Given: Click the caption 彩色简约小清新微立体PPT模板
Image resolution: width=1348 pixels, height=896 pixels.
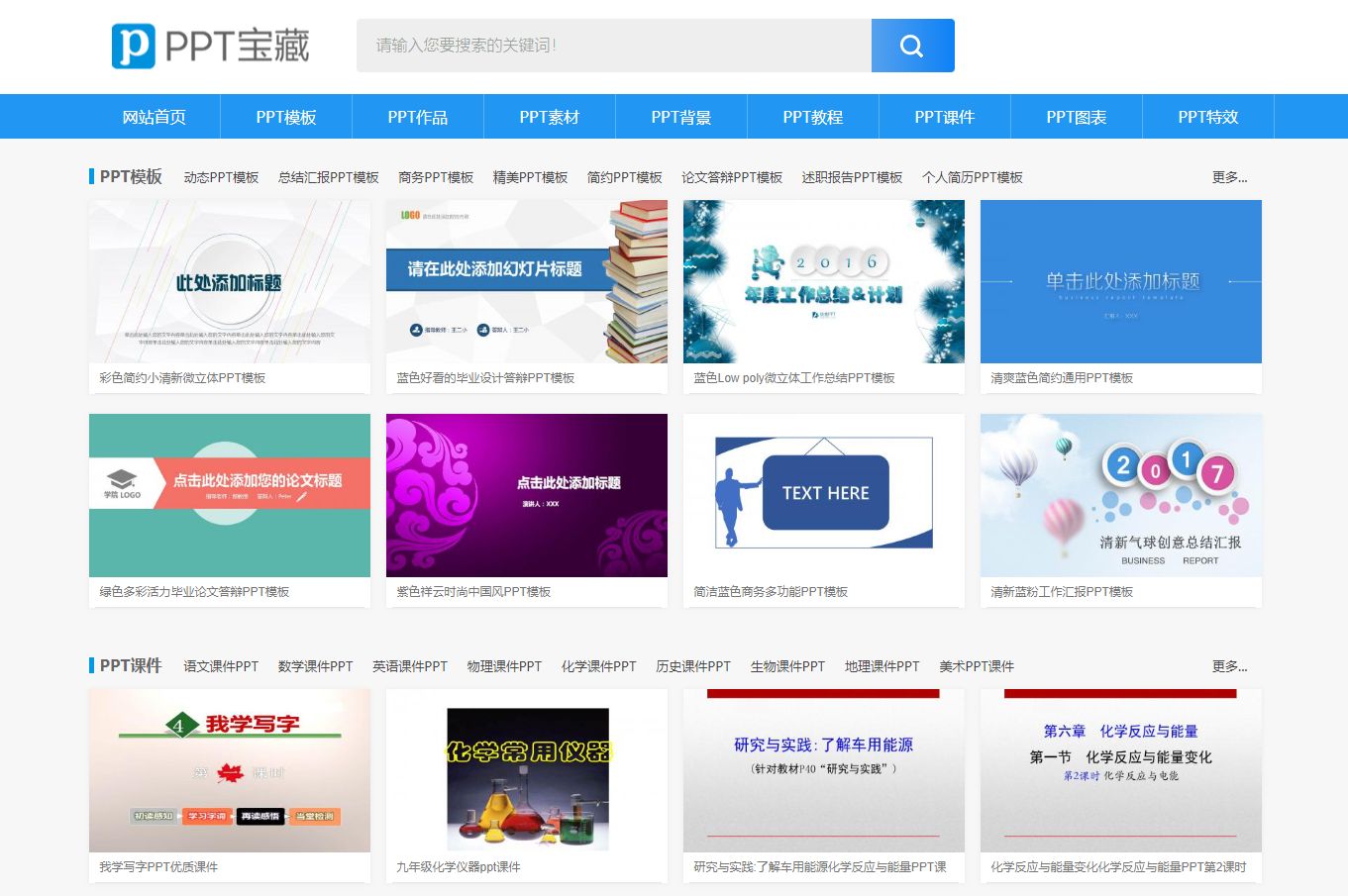Looking at the screenshot, I should click(182, 378).
